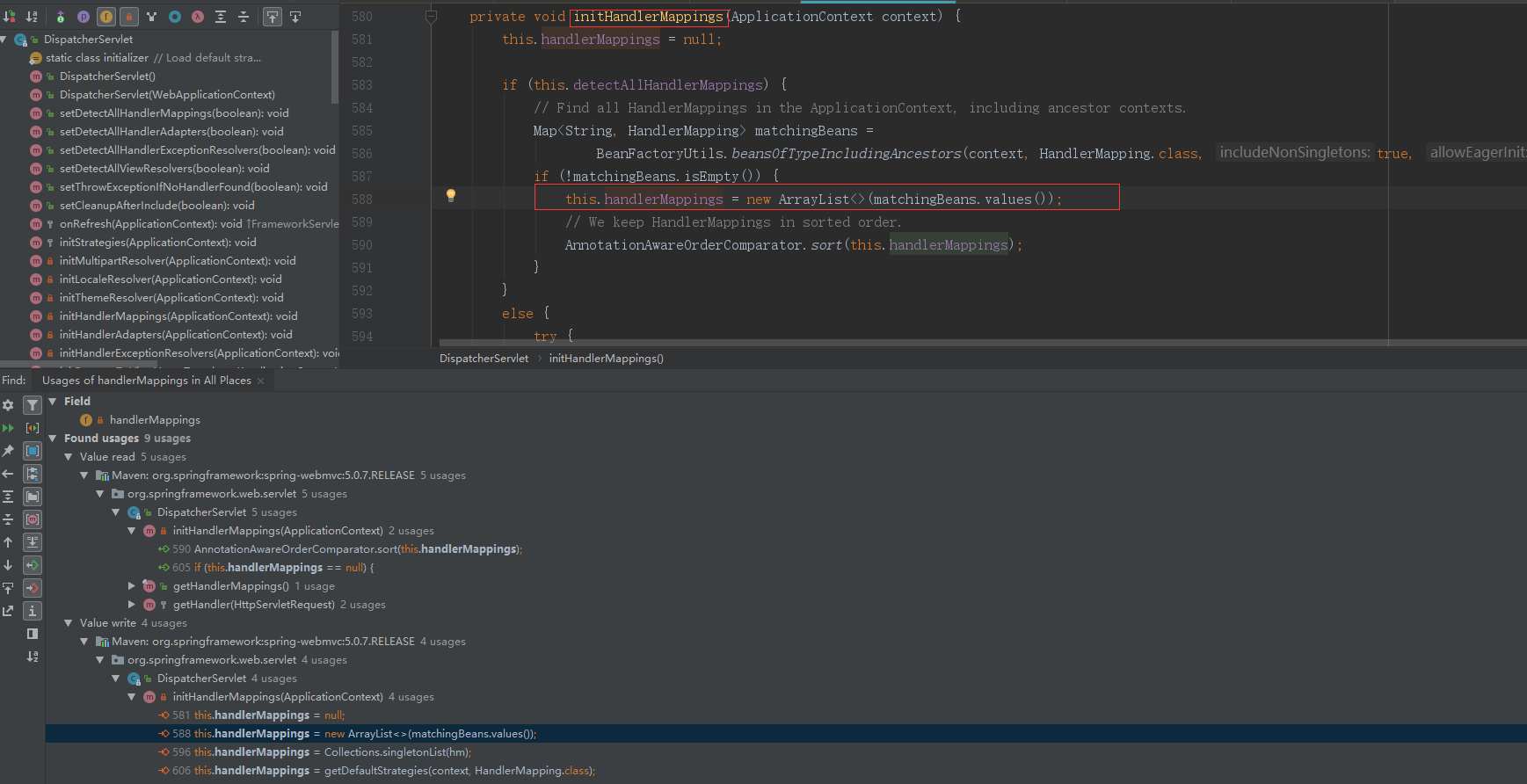
Task: Jump to next usage down arrow
Action: point(8,565)
